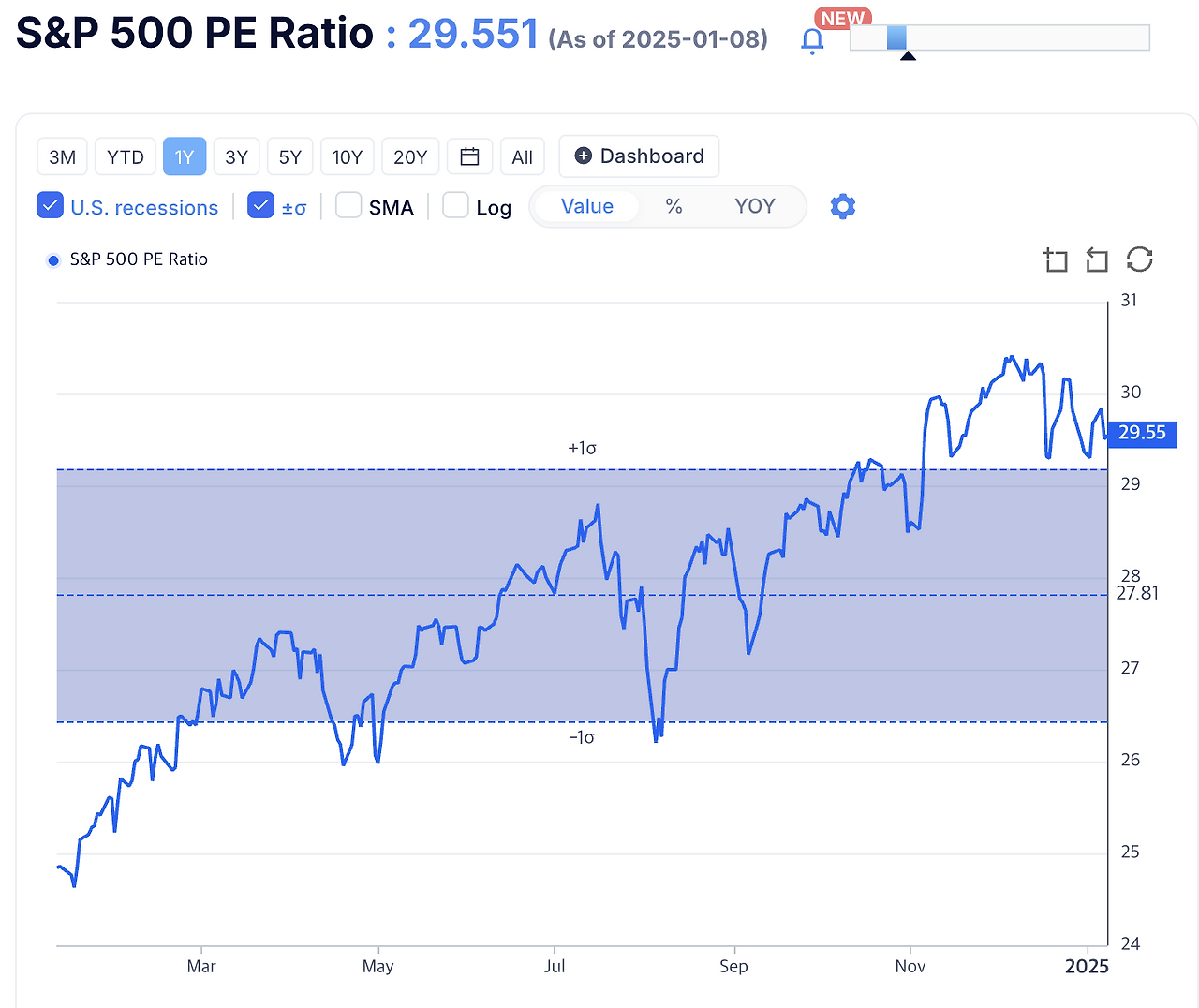Click the S&P 500 PE Ratio legend dot
This screenshot has height=1008, width=1199.
pyautogui.click(x=53, y=259)
